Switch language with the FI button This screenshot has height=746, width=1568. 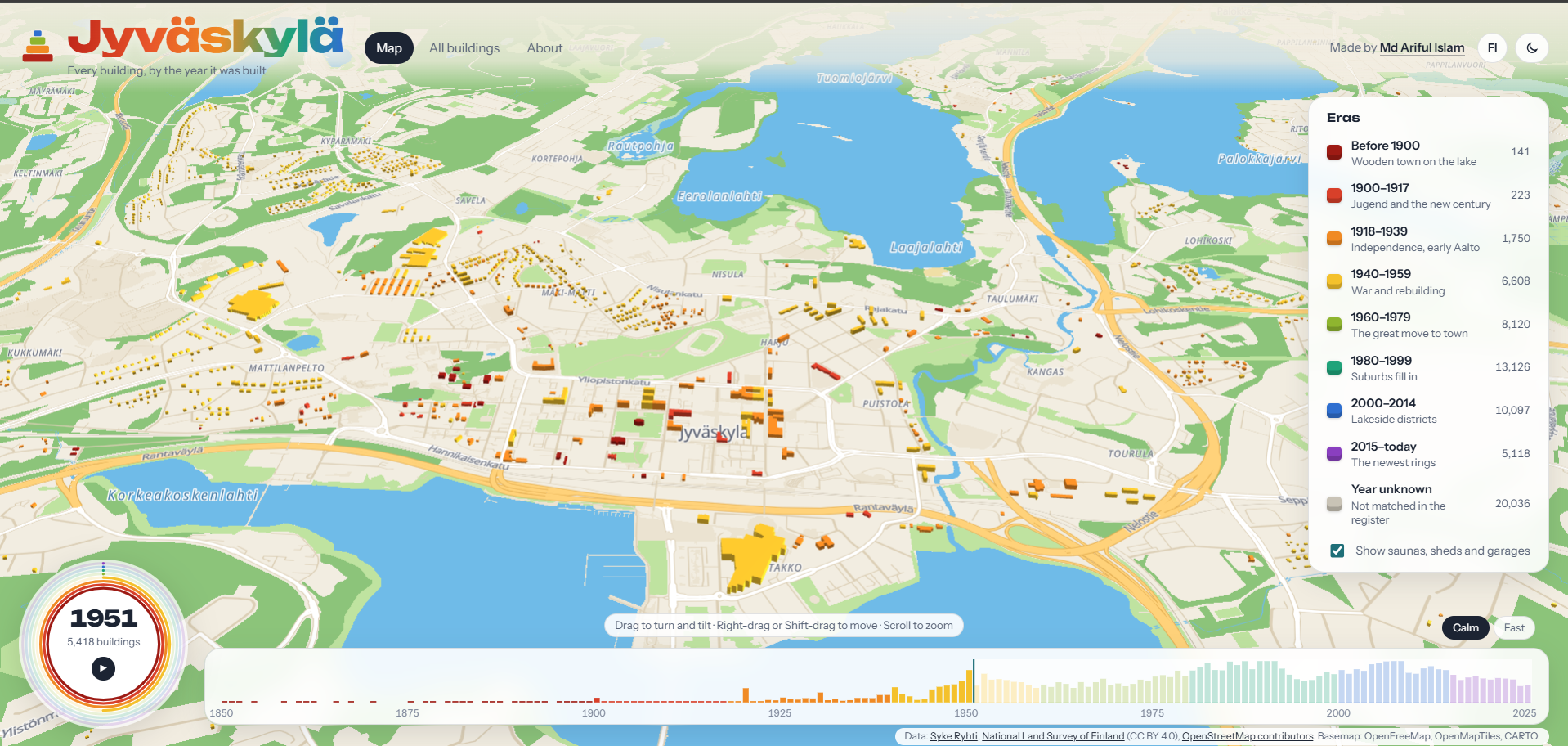(1492, 47)
